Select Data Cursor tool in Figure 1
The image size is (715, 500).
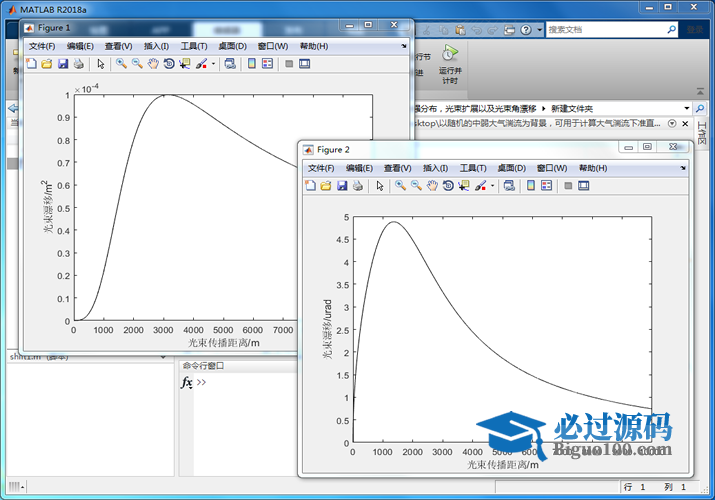185,64
